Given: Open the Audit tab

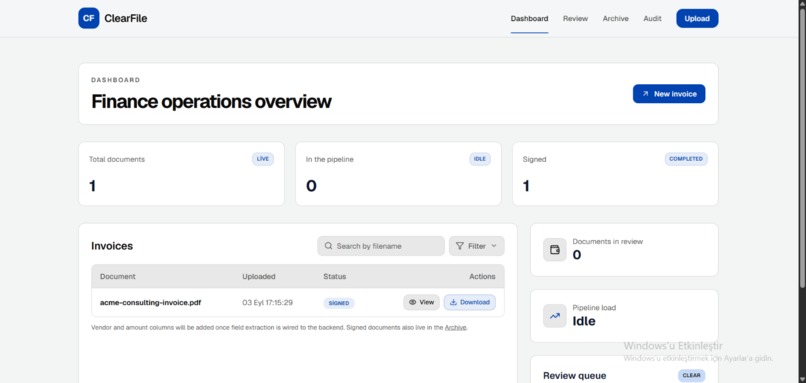Looking at the screenshot, I should click(x=652, y=19).
